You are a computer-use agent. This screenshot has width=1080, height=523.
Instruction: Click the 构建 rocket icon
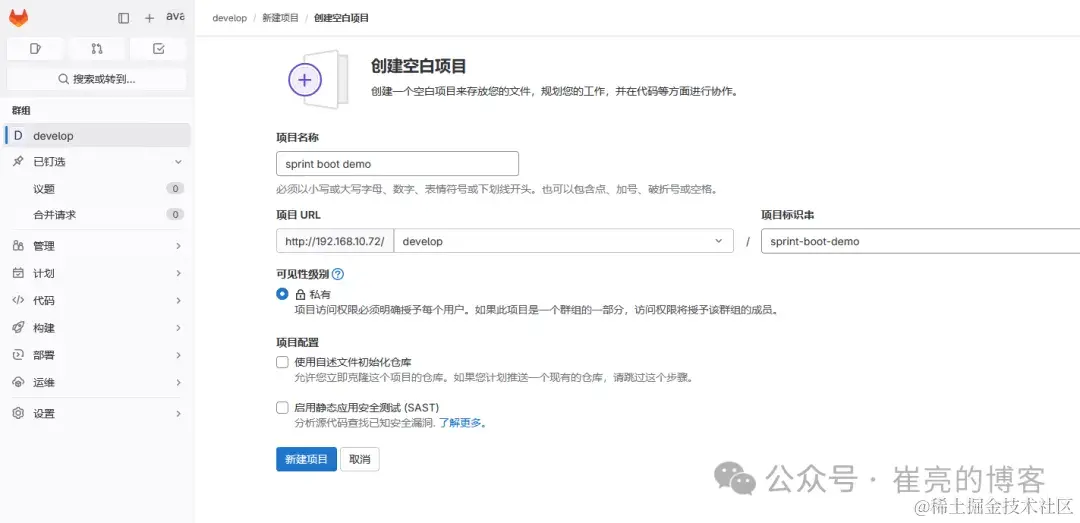(19, 328)
